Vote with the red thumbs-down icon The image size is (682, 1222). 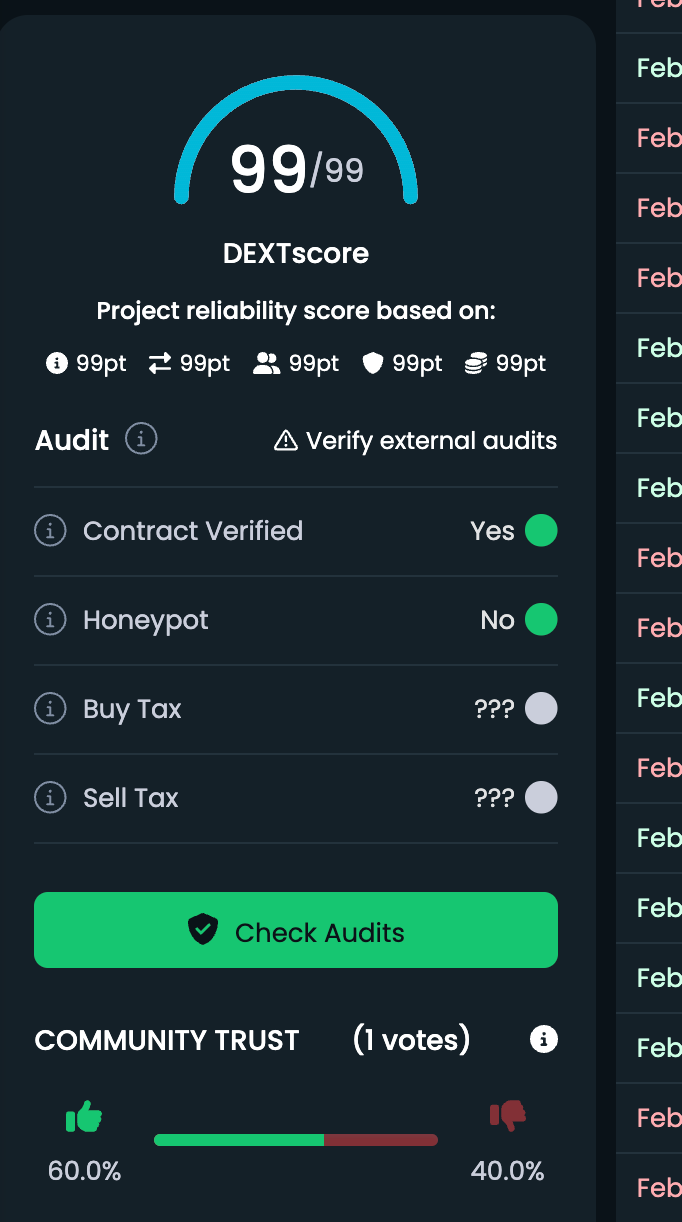[508, 1116]
